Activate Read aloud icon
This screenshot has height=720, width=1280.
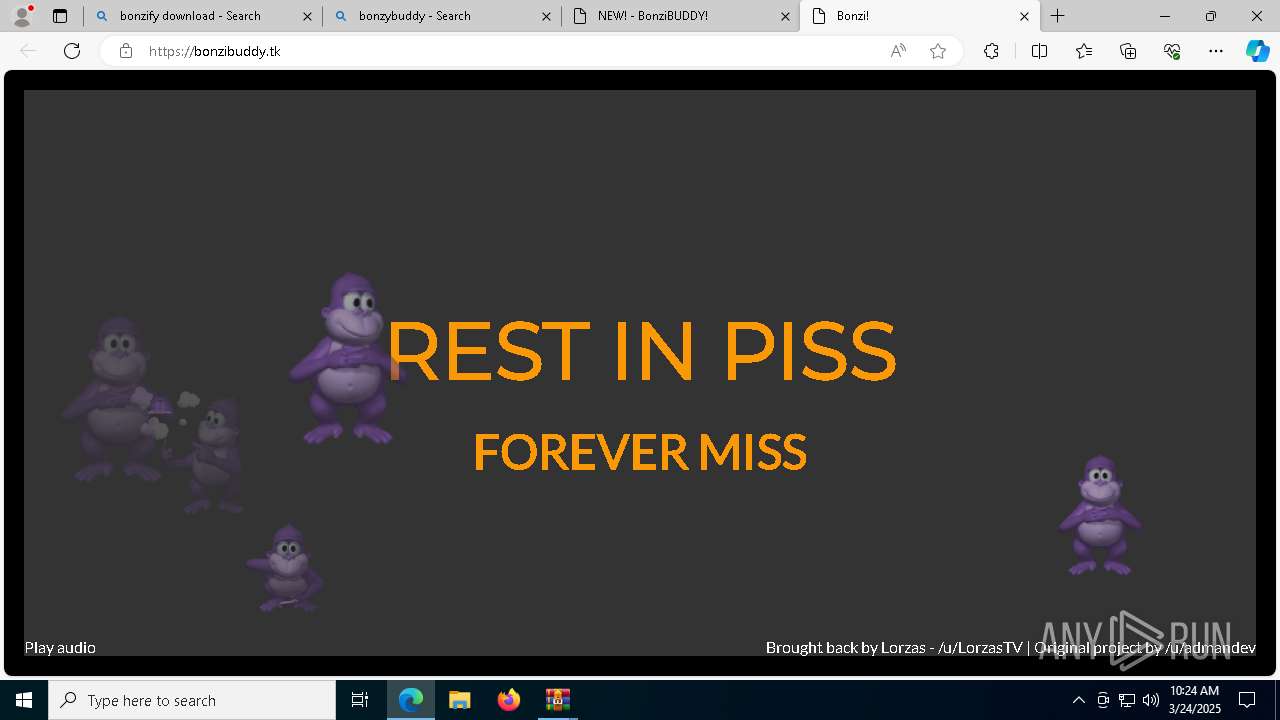point(898,51)
